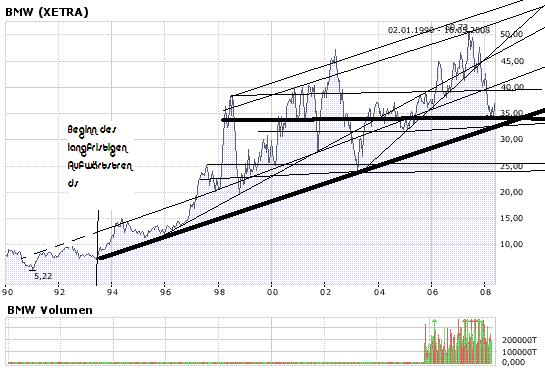
Task: Click the '02' year label on time axis
Action: 325,292
